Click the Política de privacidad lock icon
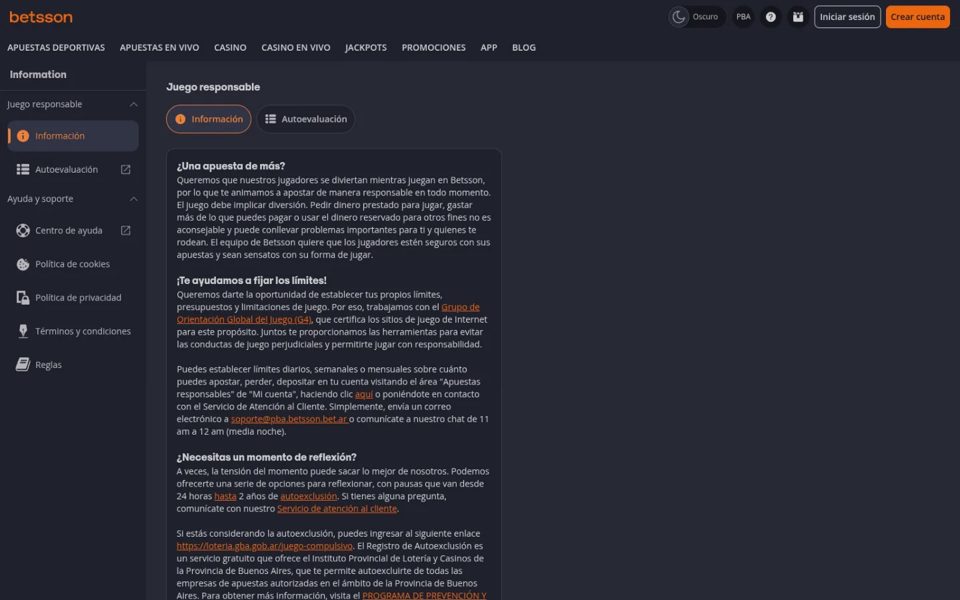960x600 pixels. click(x=23, y=298)
